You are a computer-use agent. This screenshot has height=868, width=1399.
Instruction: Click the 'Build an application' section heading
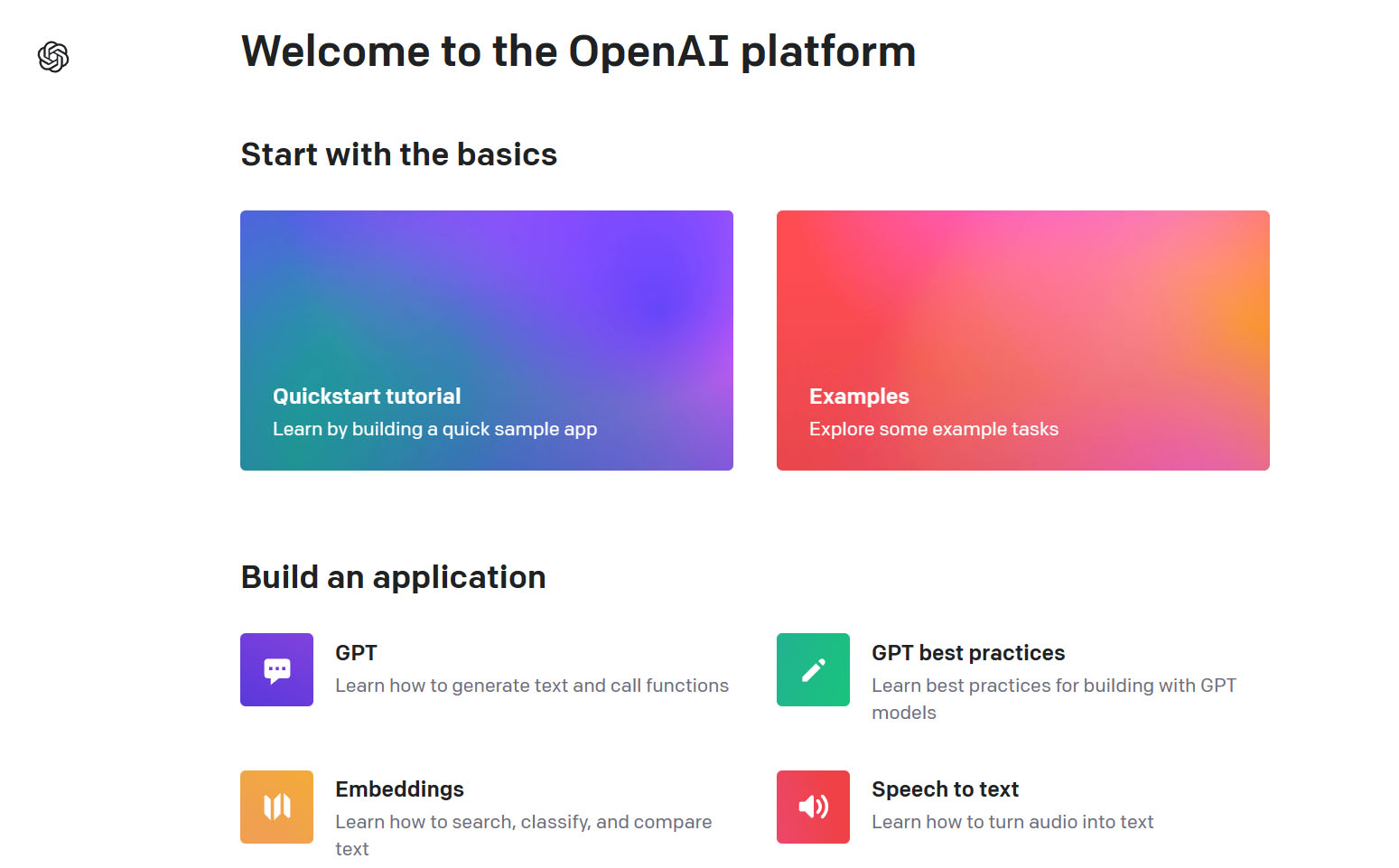(x=393, y=577)
